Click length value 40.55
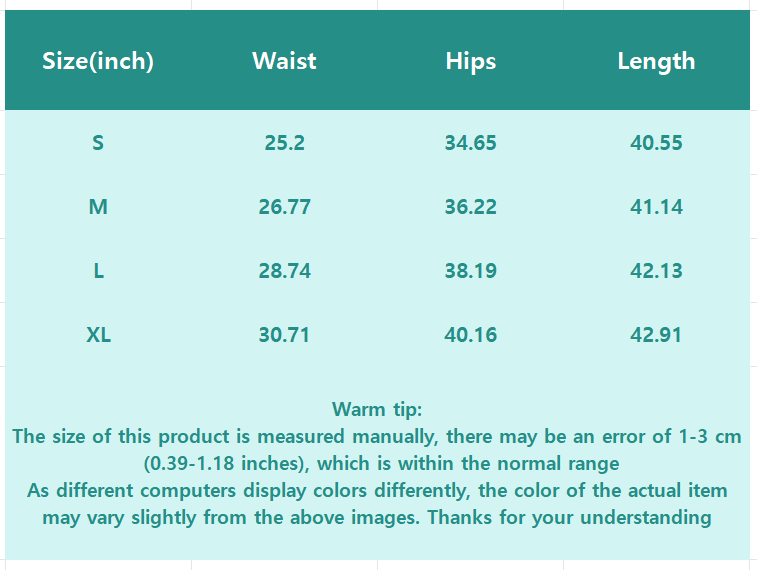 click(656, 143)
